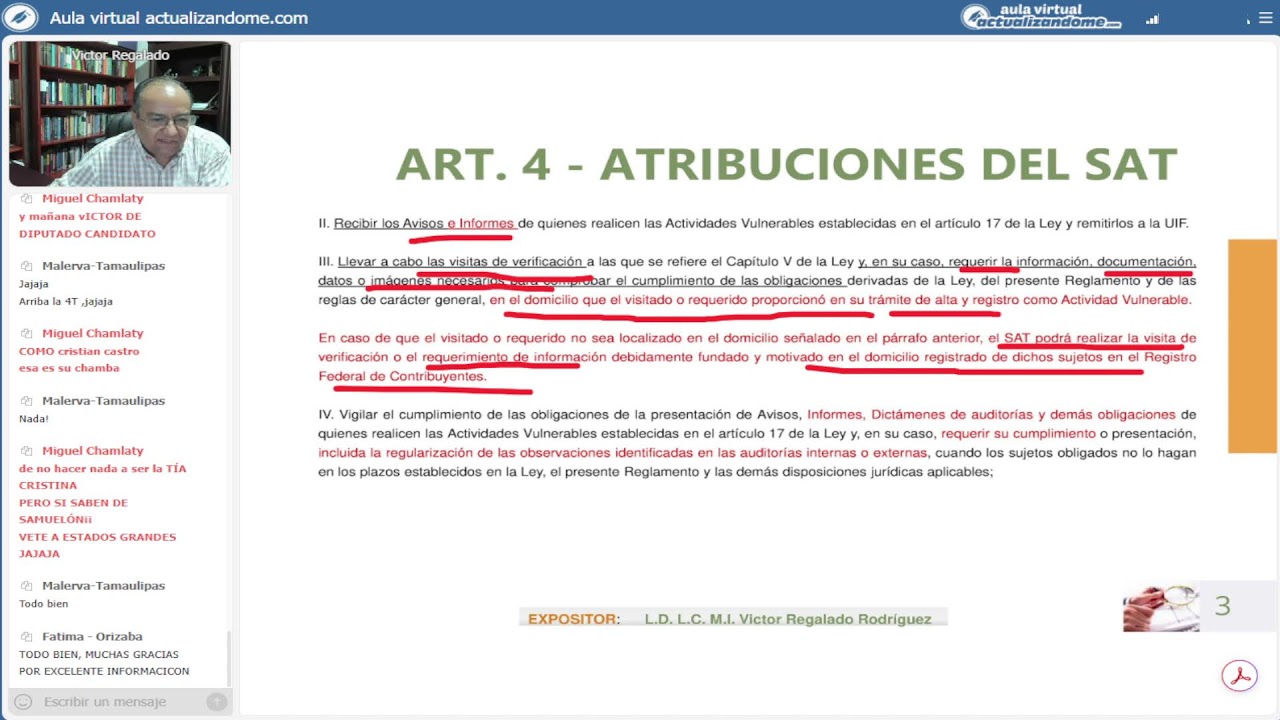Click the actualizandome.com header logo
This screenshot has height=720, width=1280.
coord(1040,17)
